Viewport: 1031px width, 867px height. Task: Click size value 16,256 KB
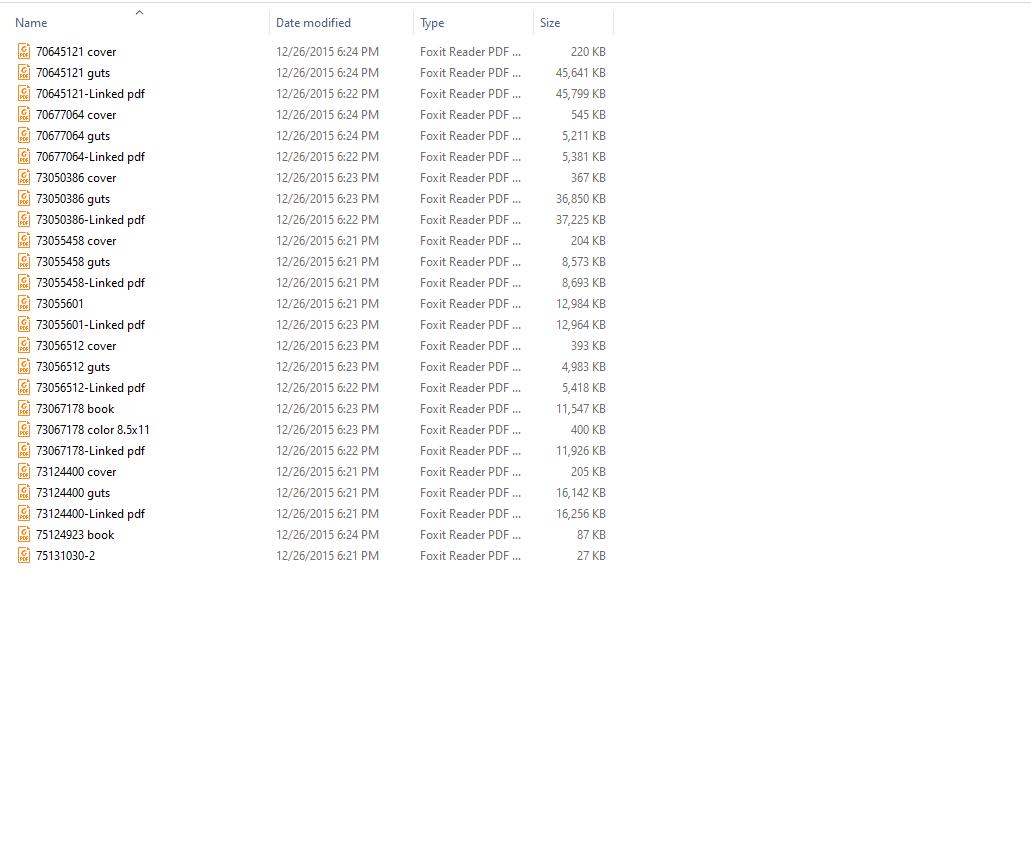[x=581, y=515]
